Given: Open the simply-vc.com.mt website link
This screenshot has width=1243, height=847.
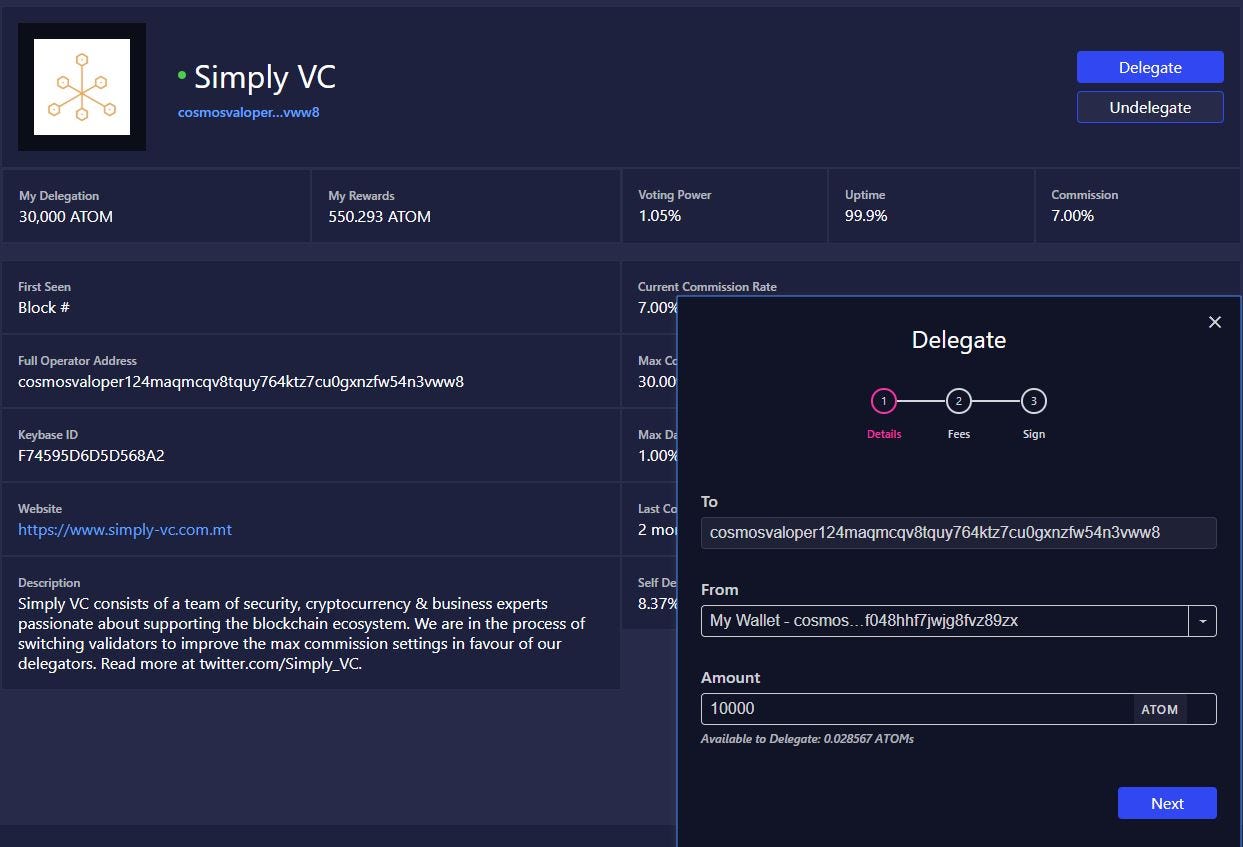Looking at the screenshot, I should click(125, 529).
